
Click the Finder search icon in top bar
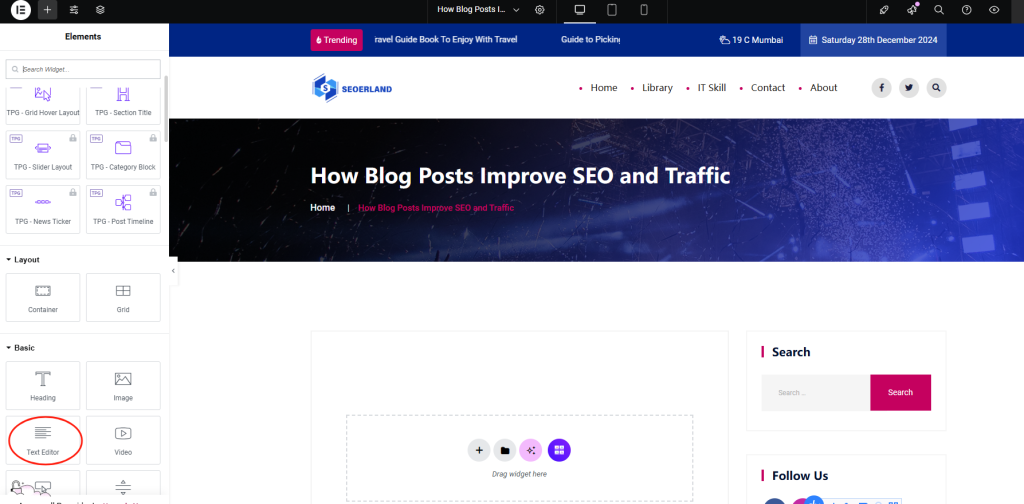click(938, 10)
